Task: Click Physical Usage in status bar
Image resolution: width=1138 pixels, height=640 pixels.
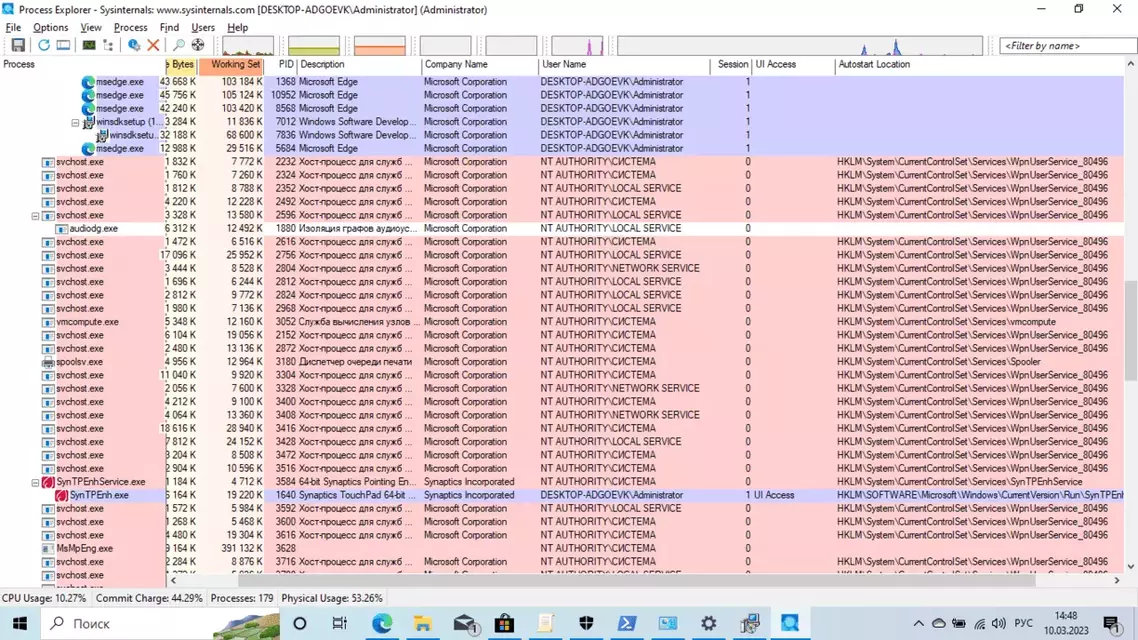Action: [332, 599]
